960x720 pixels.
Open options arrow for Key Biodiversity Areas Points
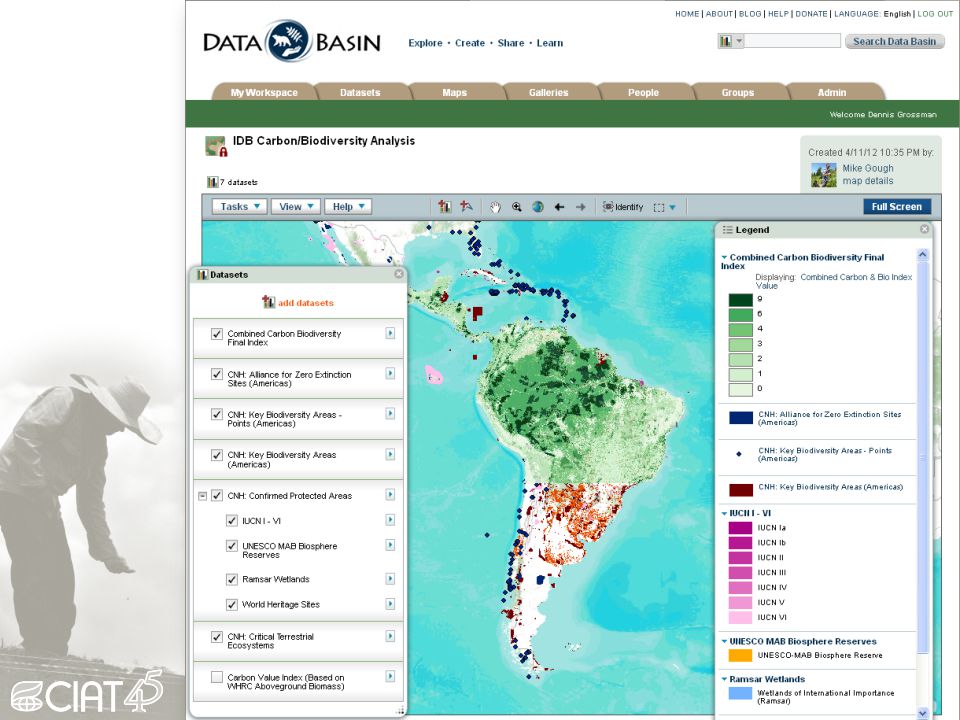pyautogui.click(x=390, y=414)
